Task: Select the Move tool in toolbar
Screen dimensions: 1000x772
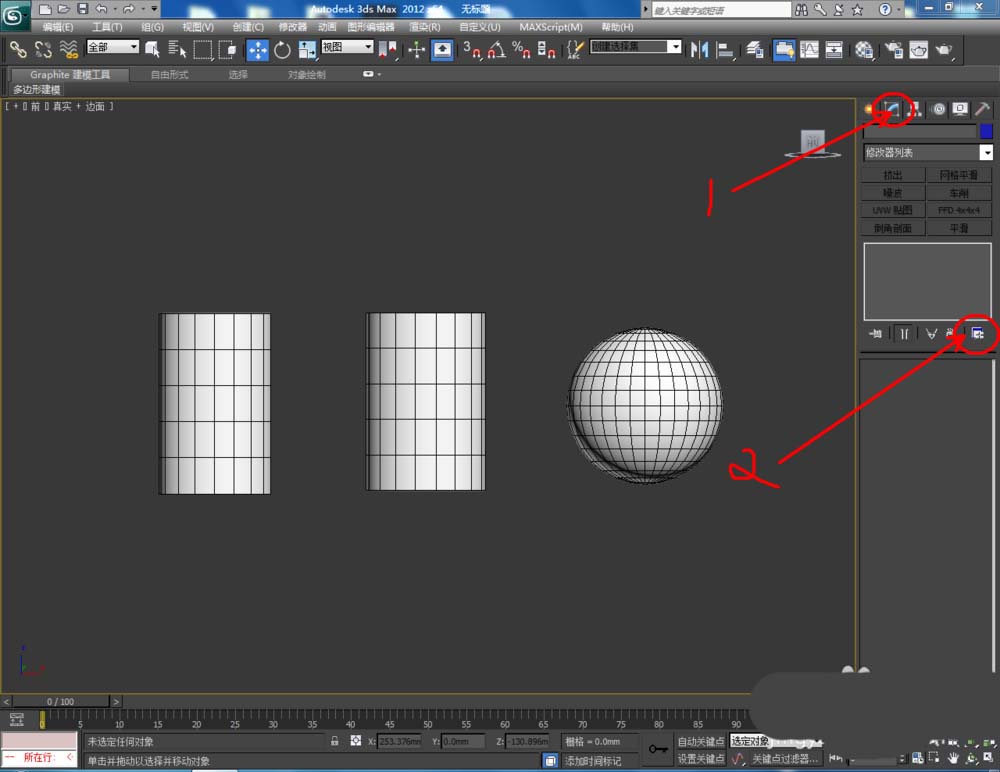Action: (x=257, y=49)
